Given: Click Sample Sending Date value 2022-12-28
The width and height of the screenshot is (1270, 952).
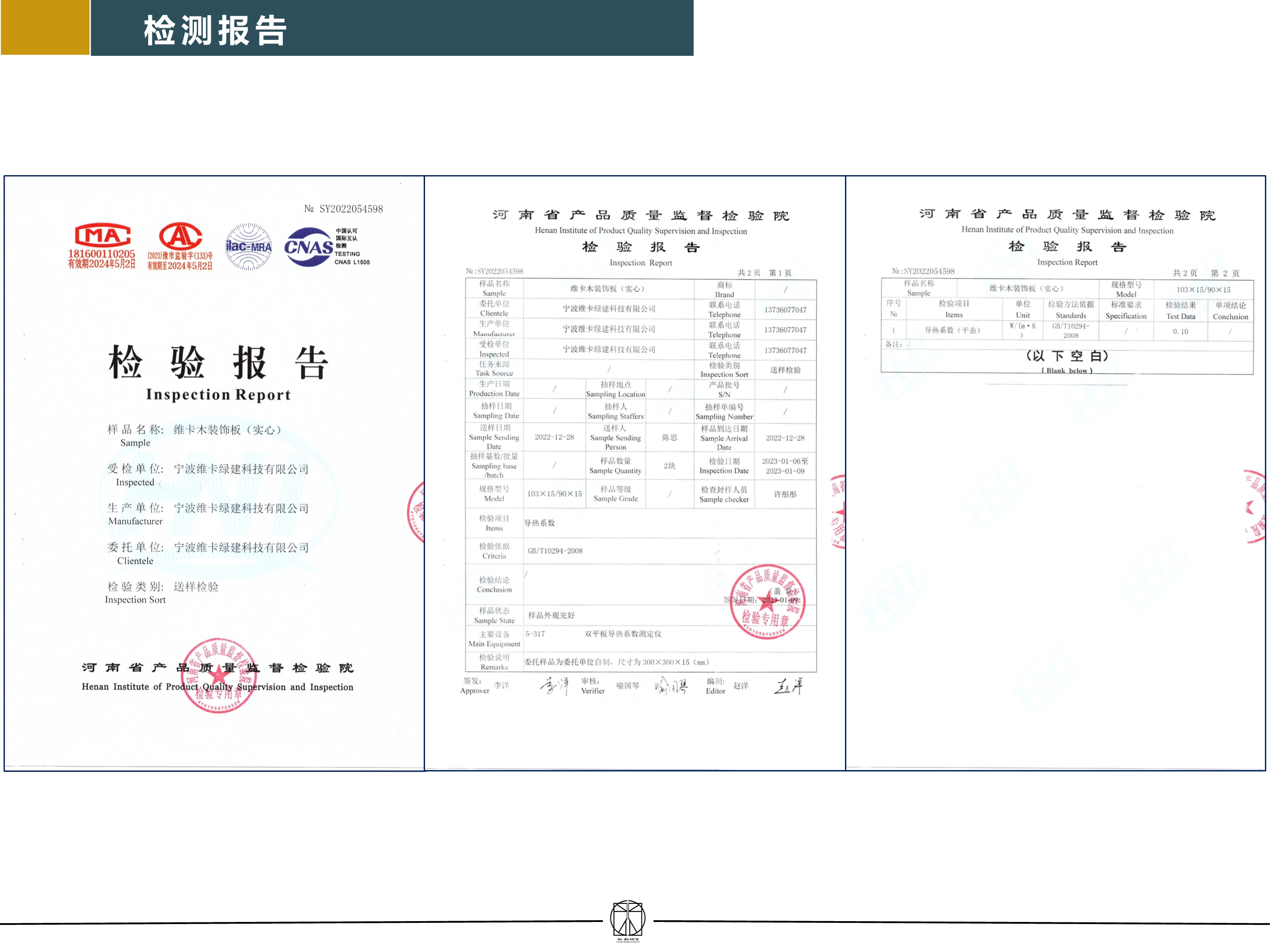Looking at the screenshot, I should tap(554, 437).
